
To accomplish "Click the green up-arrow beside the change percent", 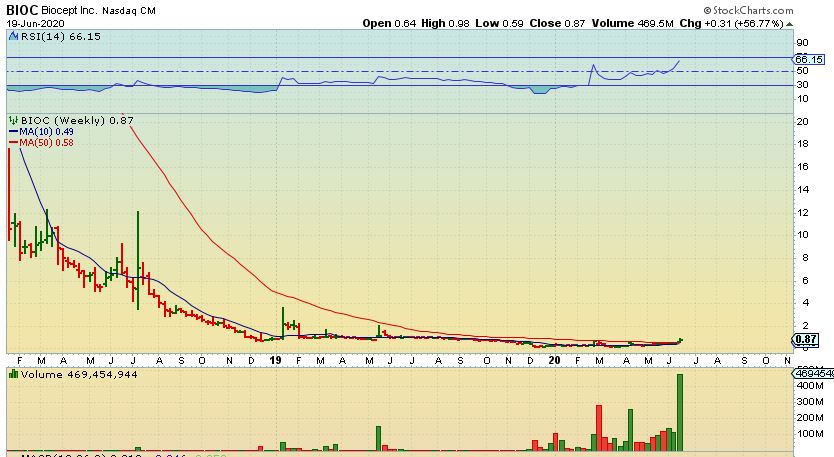I will click(x=789, y=24).
